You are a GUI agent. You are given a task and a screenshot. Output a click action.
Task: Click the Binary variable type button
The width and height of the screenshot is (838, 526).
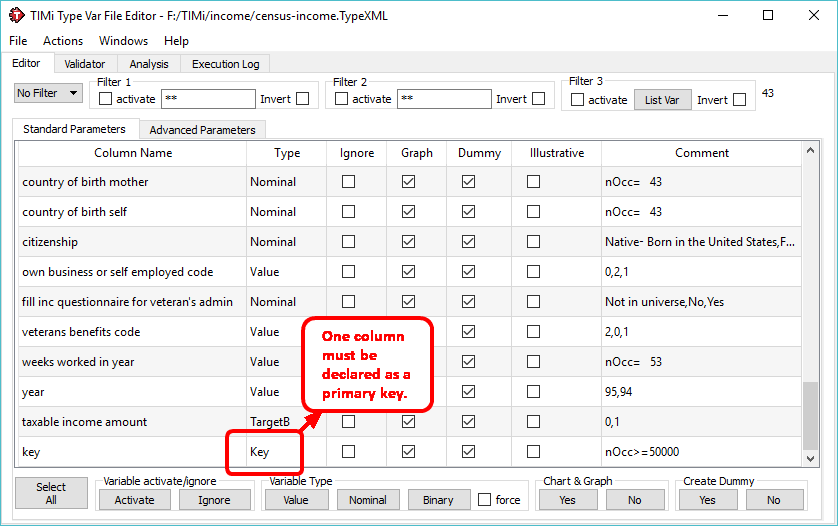[438, 500]
